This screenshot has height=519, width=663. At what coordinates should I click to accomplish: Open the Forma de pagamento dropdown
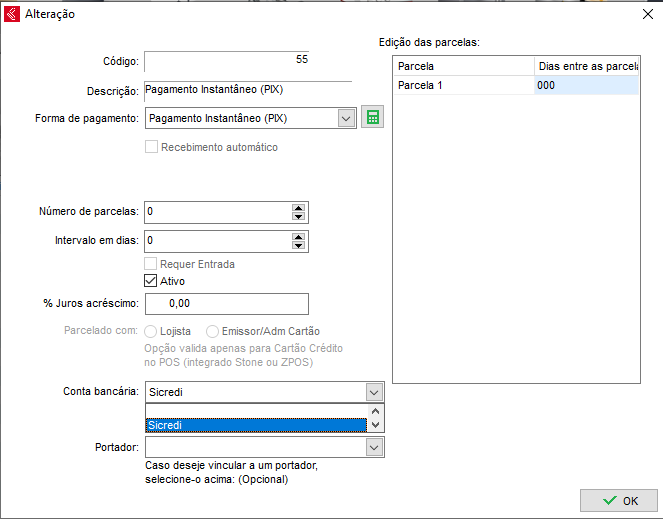(346, 118)
